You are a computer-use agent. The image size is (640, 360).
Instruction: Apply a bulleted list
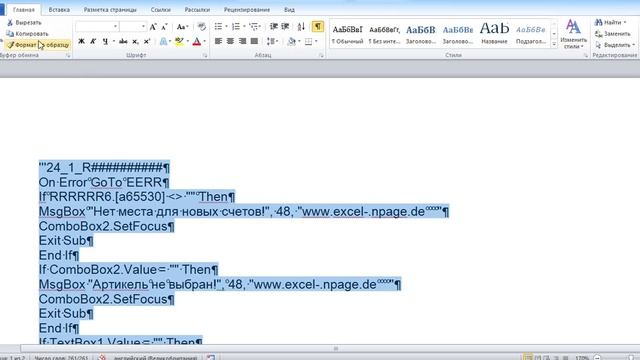click(219, 27)
